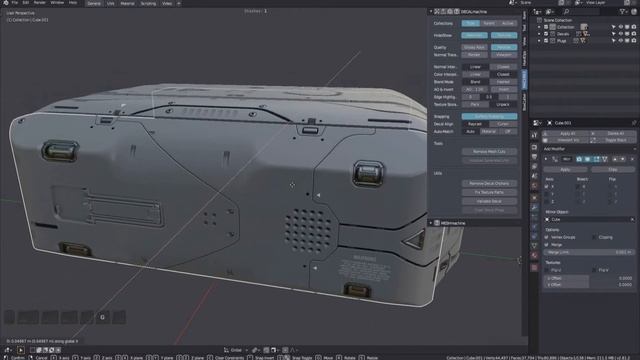The width and height of the screenshot is (640, 360).
Task: Collapse the Mirror modifier panel arrow
Action: click(546, 159)
